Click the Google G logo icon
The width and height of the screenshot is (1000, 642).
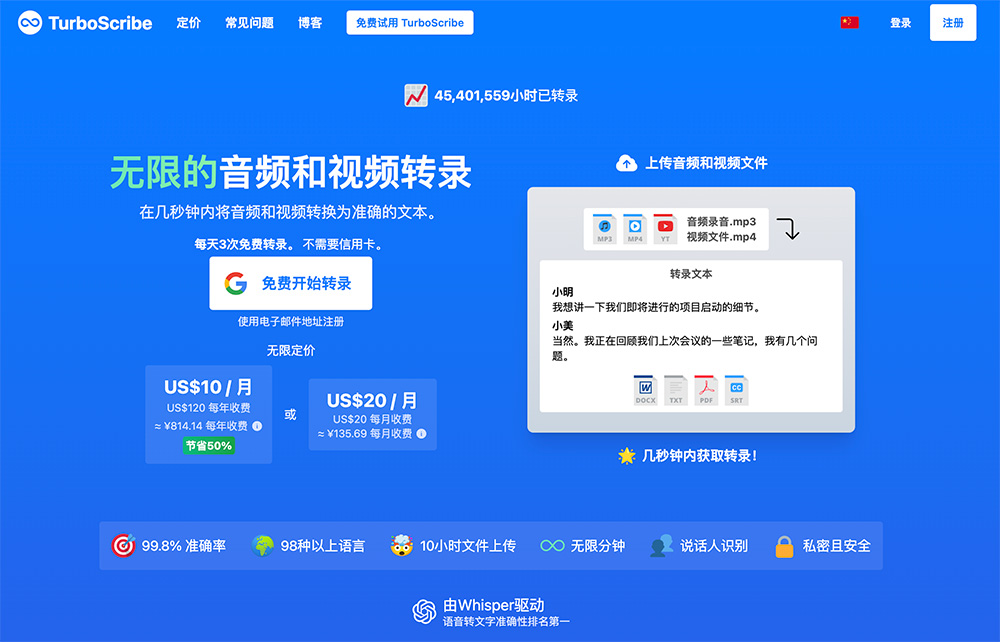click(x=235, y=283)
